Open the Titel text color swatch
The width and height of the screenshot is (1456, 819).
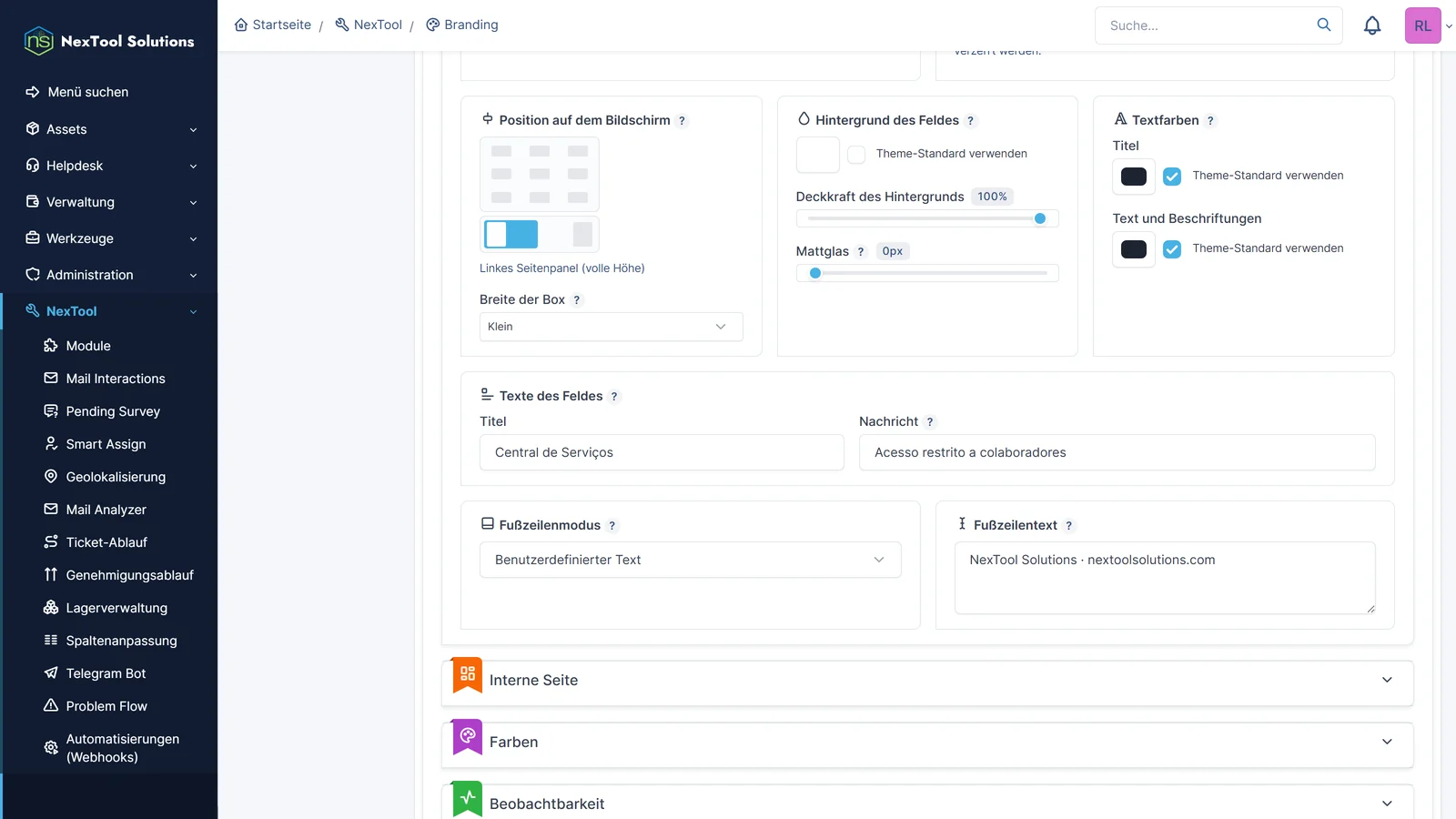1134,177
